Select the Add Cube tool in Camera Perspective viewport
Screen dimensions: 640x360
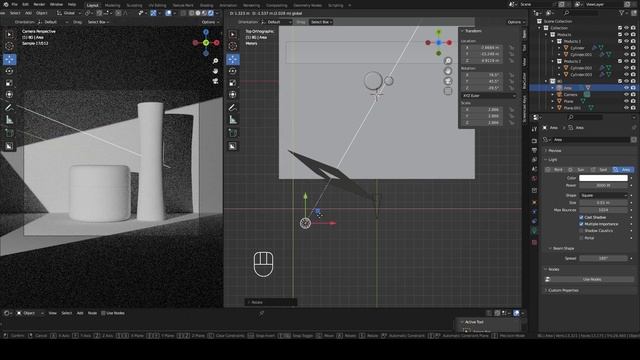(9, 133)
